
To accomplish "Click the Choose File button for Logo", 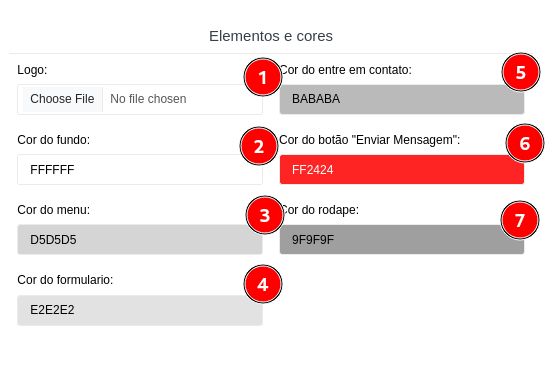I will pyautogui.click(x=63, y=99).
